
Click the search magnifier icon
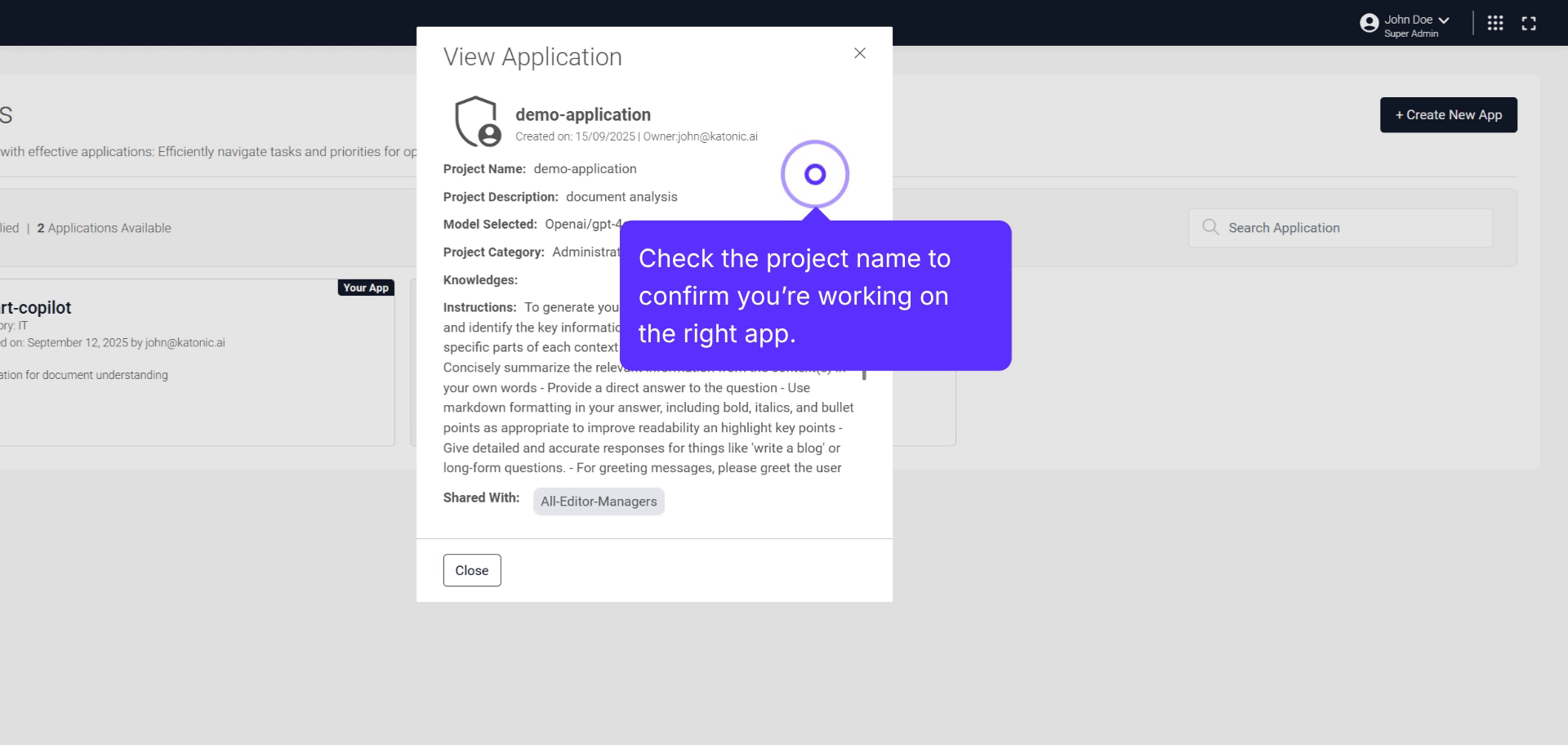click(x=1210, y=227)
